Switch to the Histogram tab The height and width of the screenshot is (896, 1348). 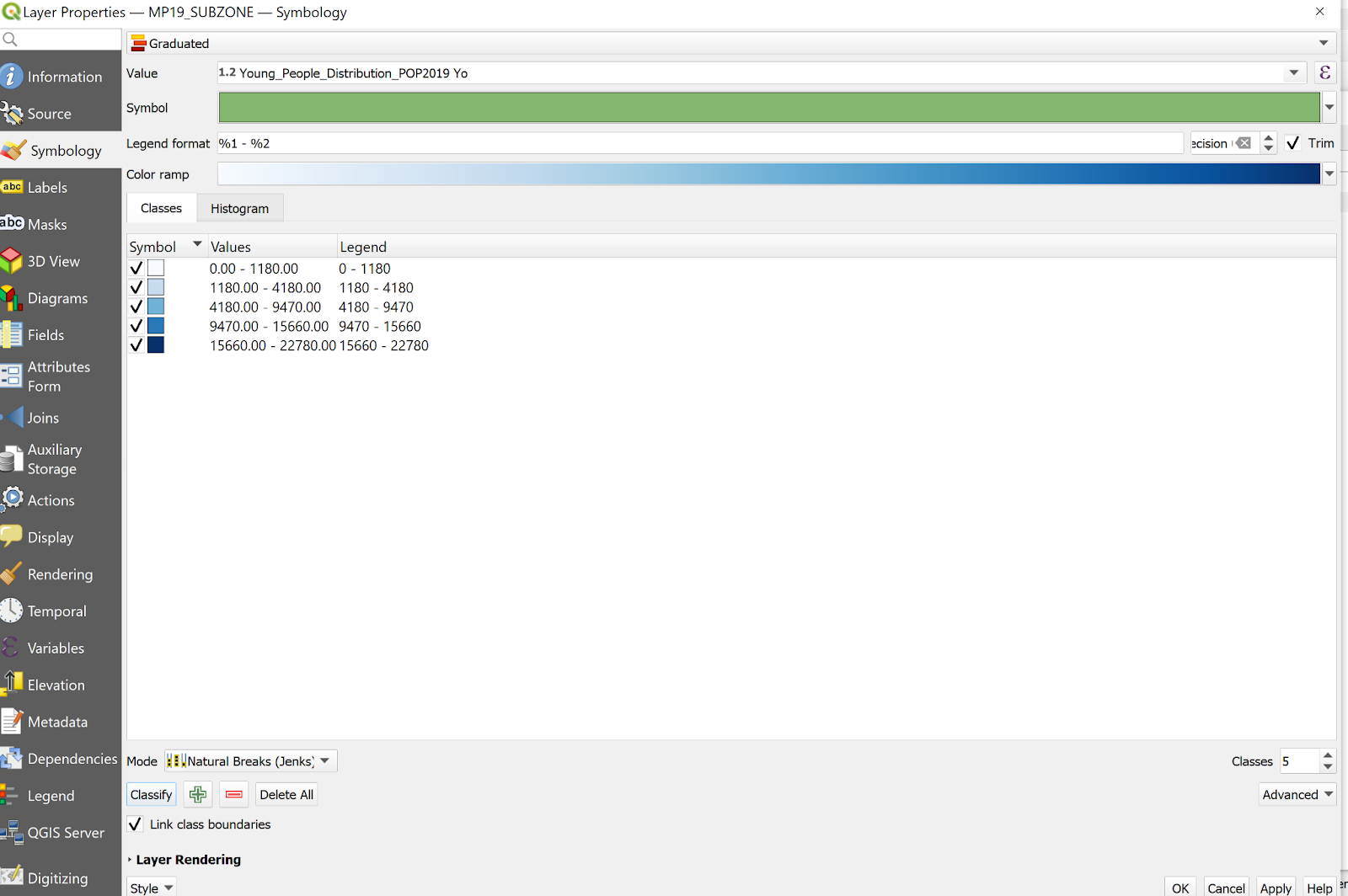(x=239, y=208)
